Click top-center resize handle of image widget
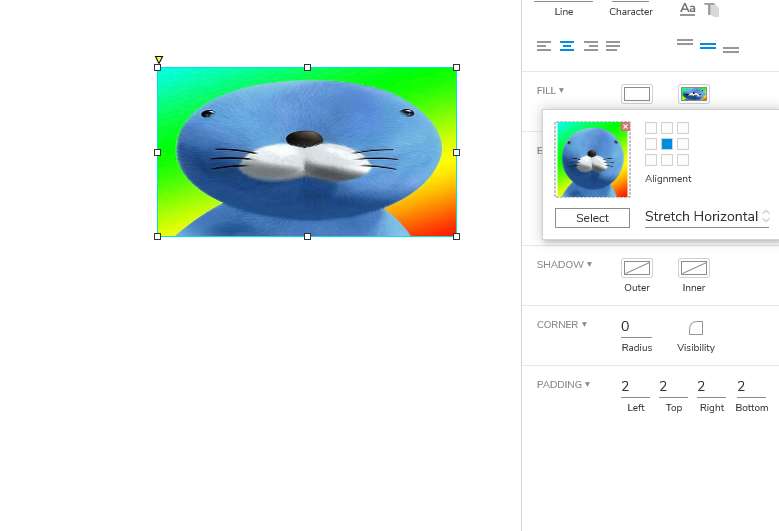The width and height of the screenshot is (779, 531). tap(308, 68)
